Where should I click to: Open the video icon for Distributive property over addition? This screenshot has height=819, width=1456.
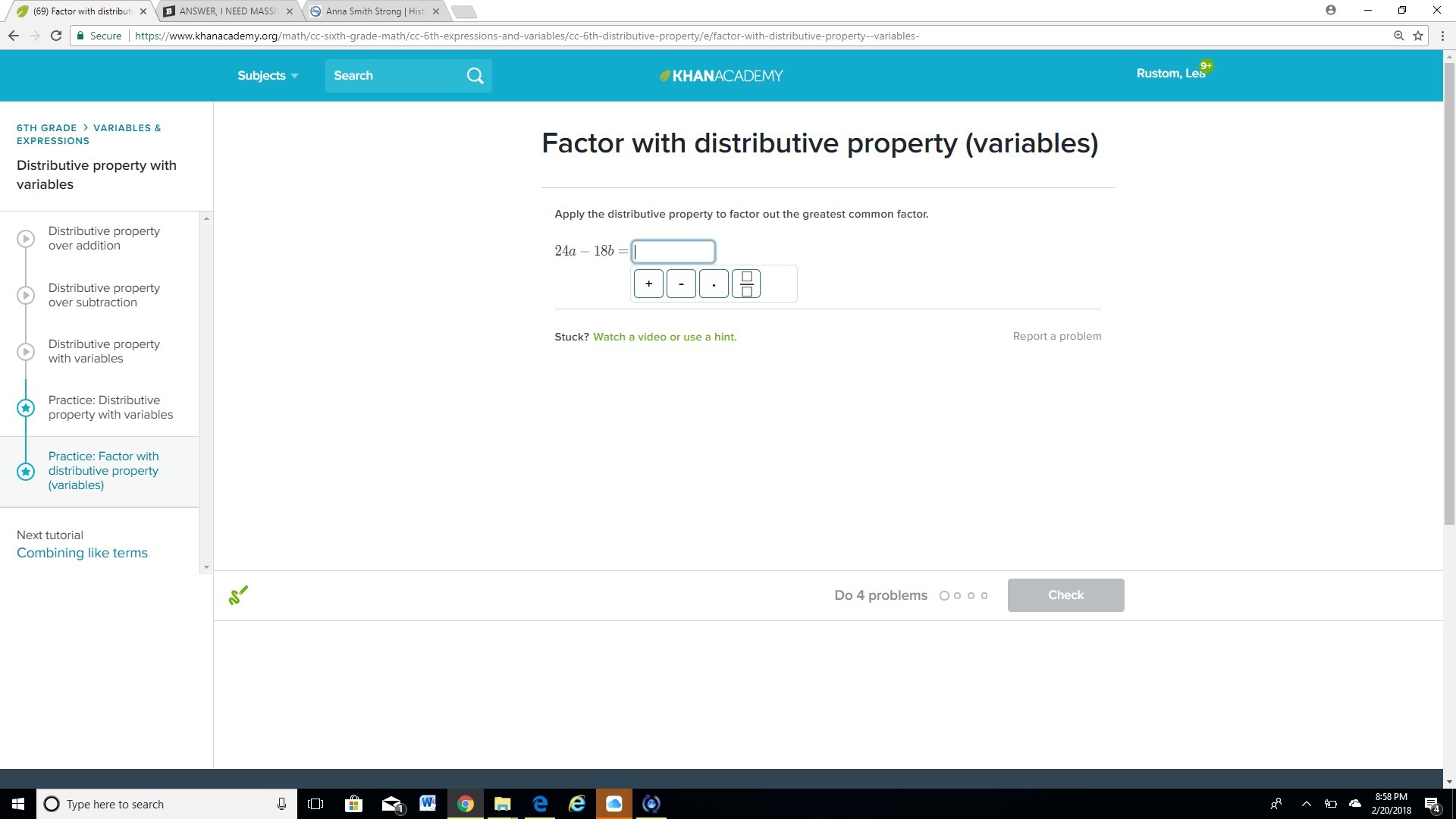(26, 238)
